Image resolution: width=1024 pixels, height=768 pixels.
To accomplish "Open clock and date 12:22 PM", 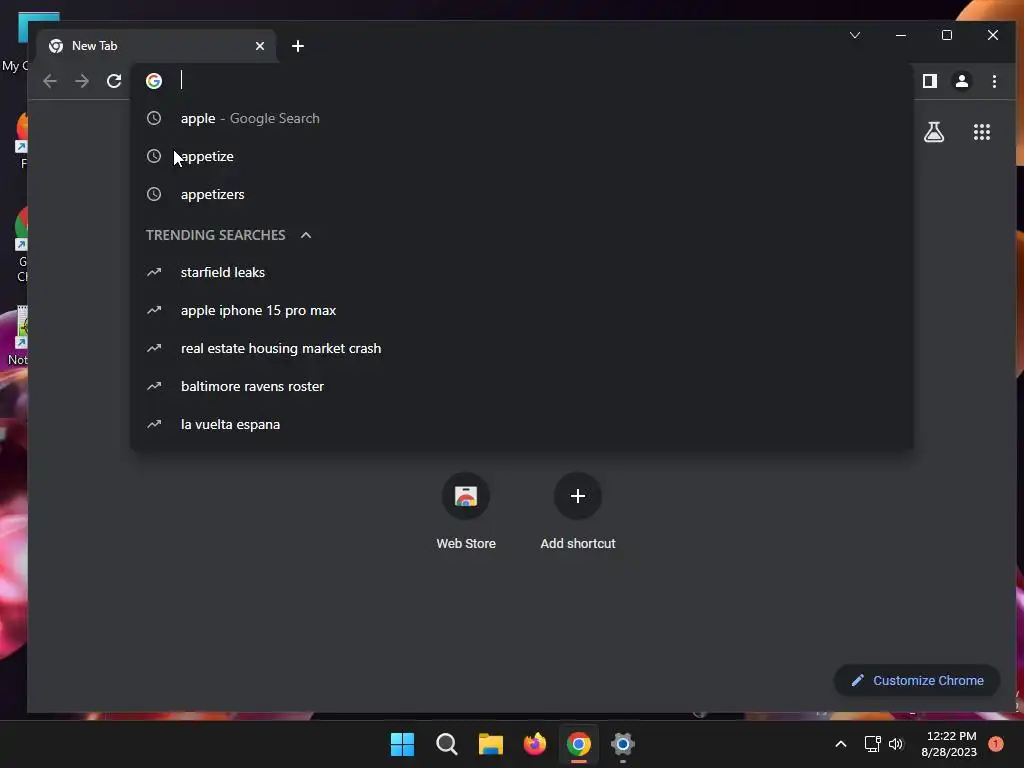I will coord(950,744).
